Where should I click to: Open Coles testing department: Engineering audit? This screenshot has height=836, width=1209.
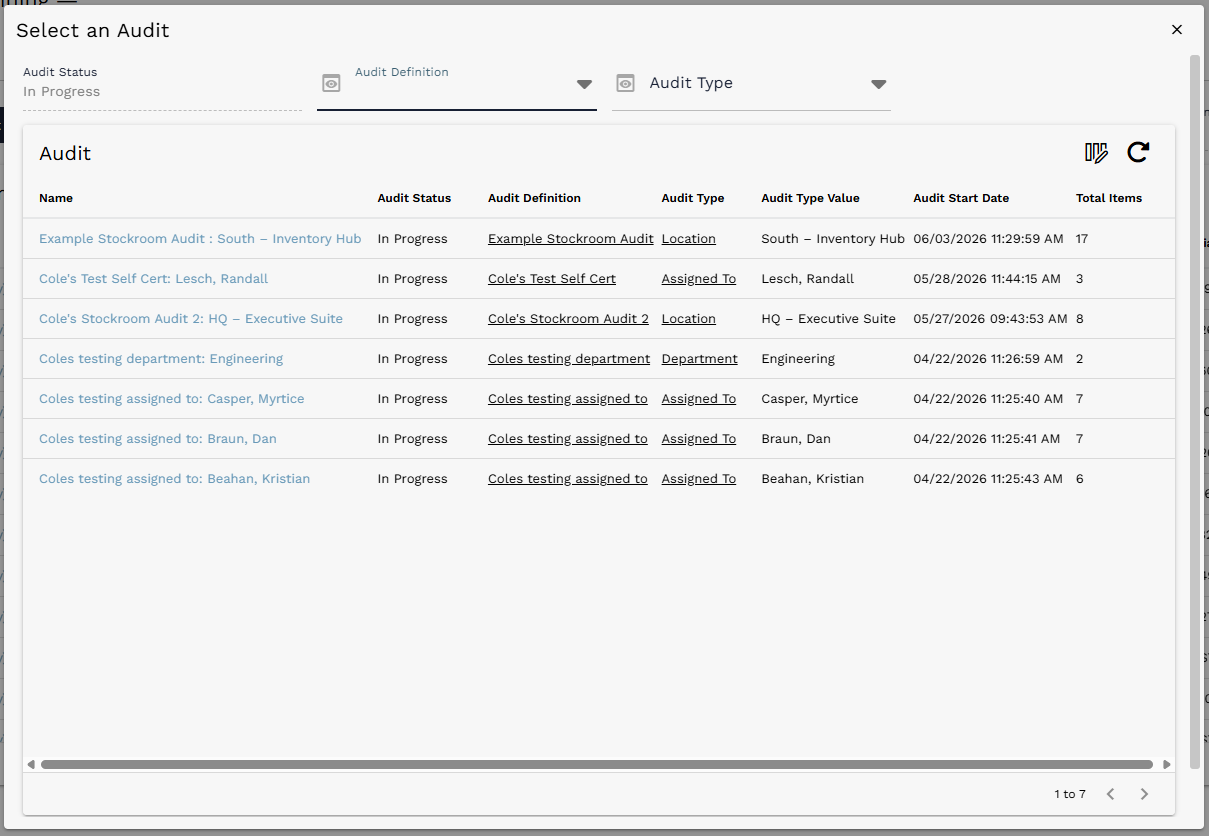click(x=161, y=359)
